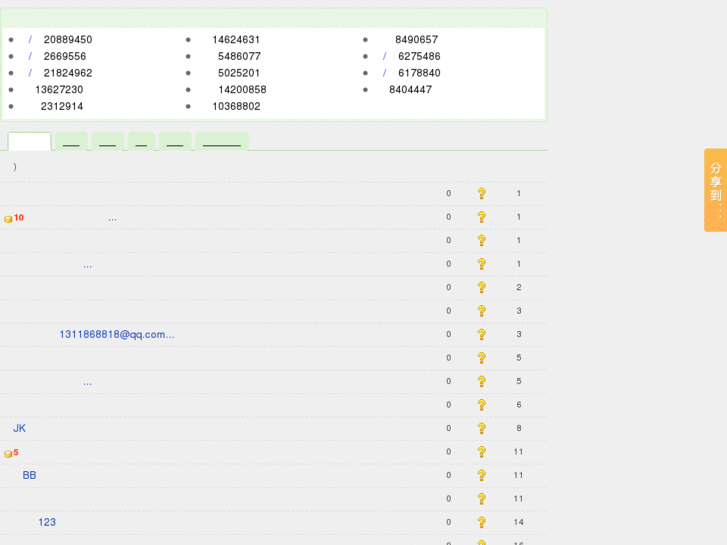Click the number 10368802 in the list

[x=236, y=106]
